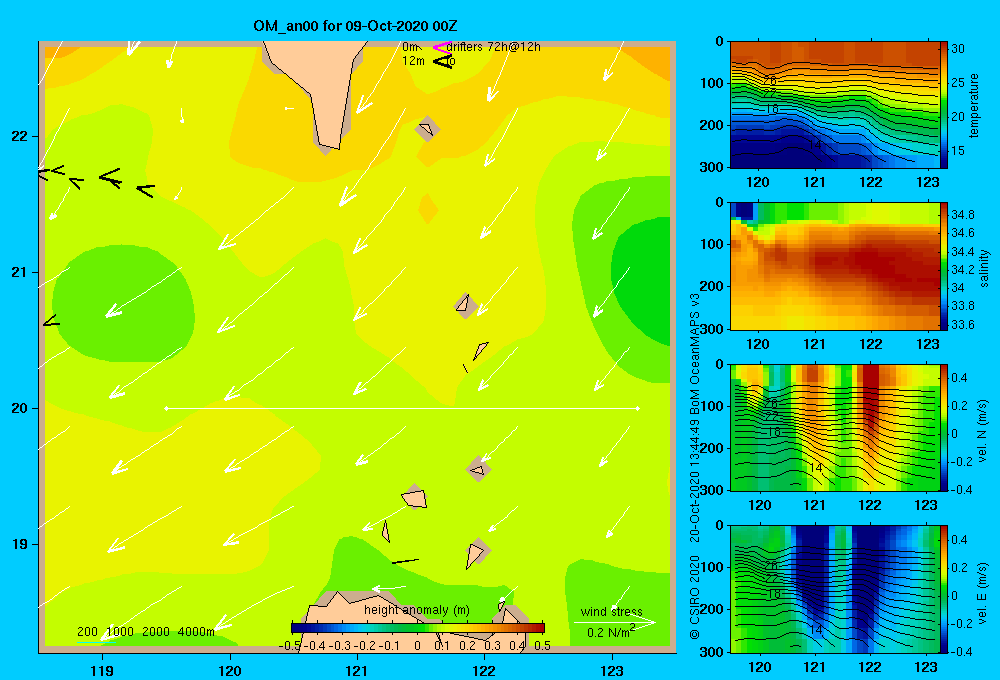Select the '0.2 N/m2' scale text
1000x680 pixels.
pyautogui.click(x=610, y=632)
